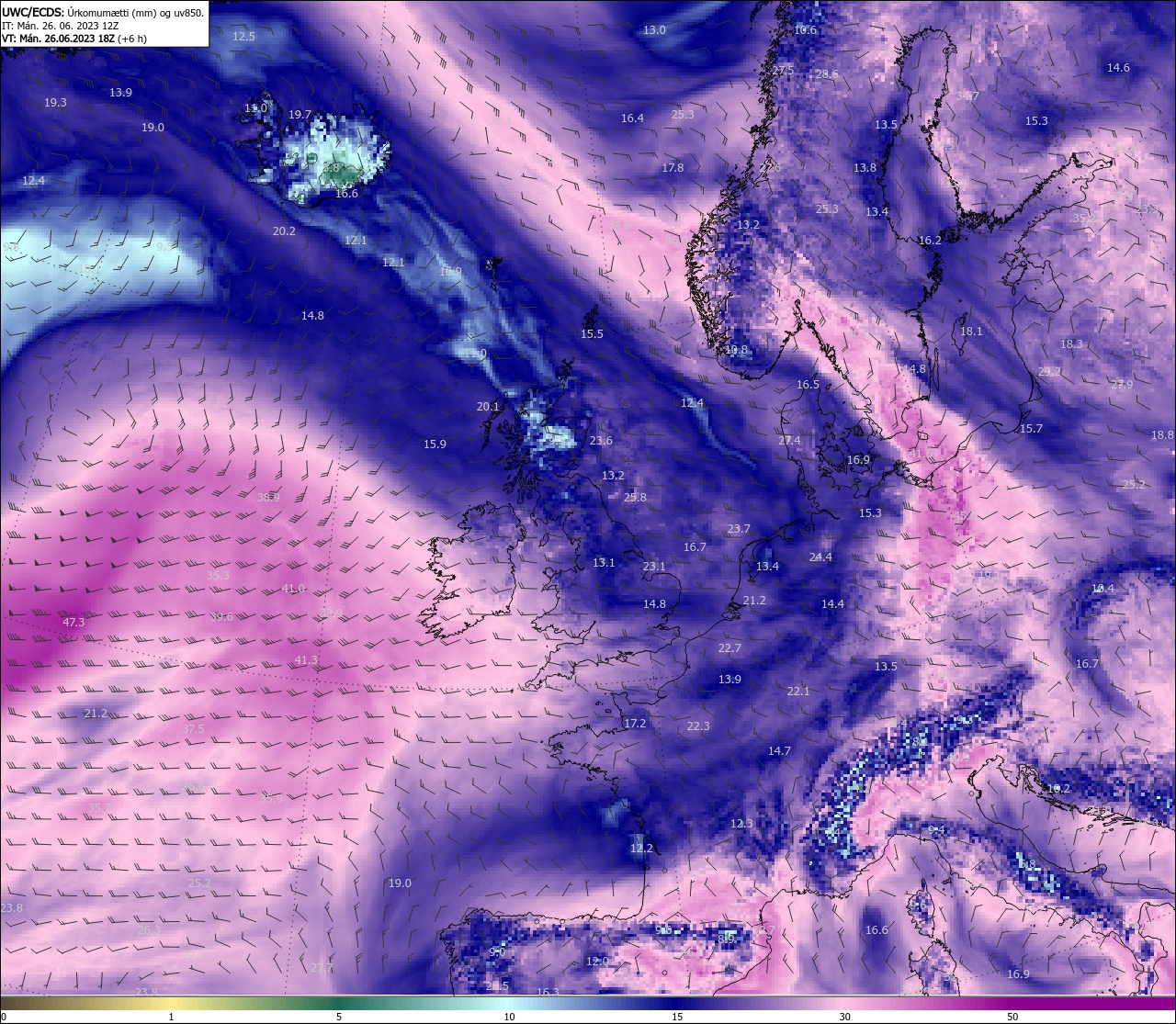The image size is (1176, 1024).
Task: Click the 13.1 value over England
Action: [x=604, y=563]
